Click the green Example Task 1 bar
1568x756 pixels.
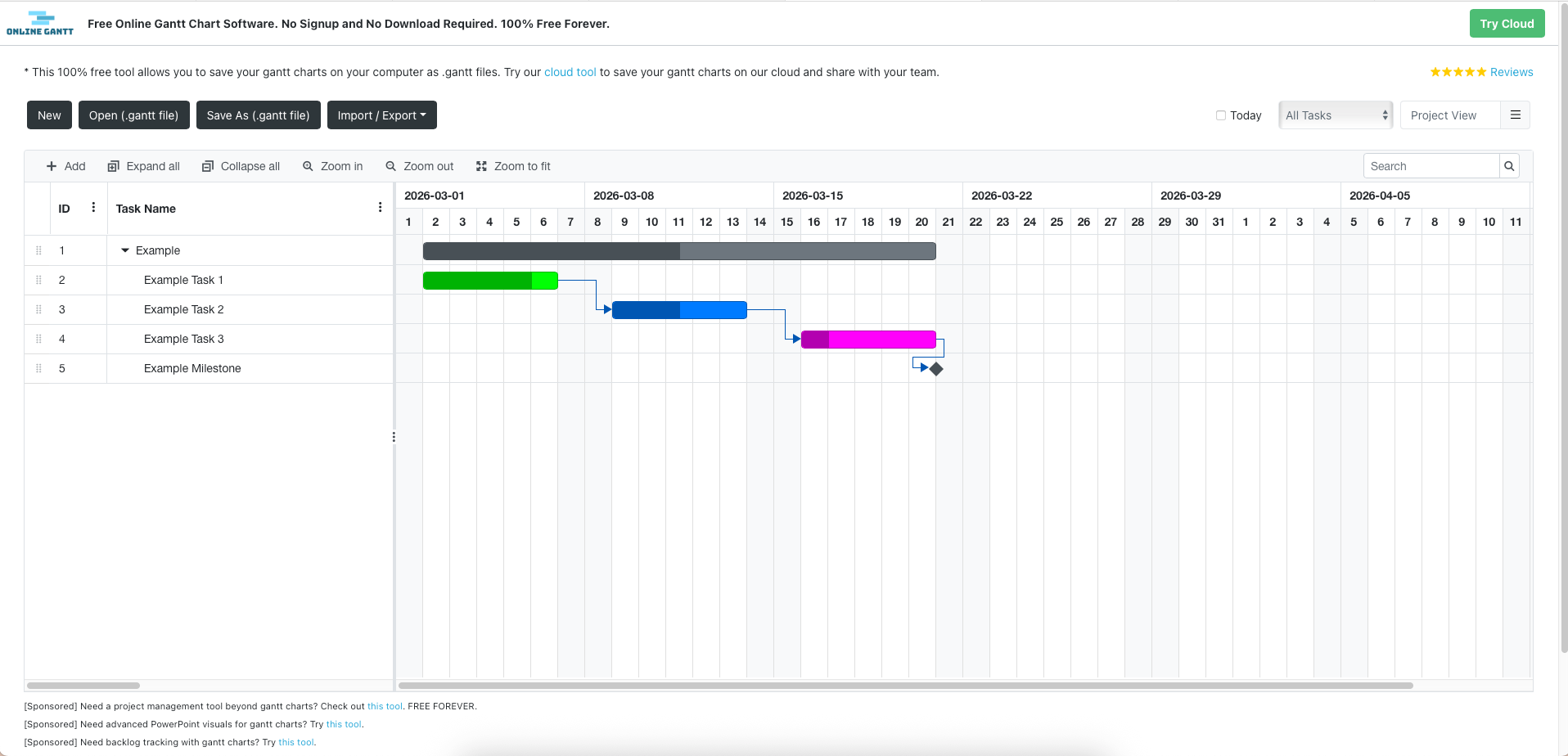click(489, 281)
